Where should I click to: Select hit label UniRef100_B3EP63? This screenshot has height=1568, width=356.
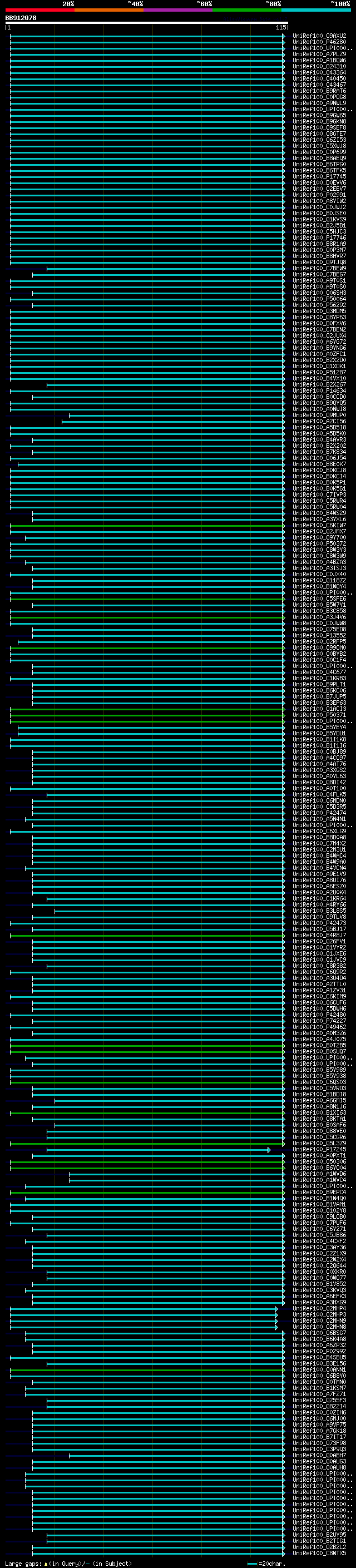tap(319, 703)
